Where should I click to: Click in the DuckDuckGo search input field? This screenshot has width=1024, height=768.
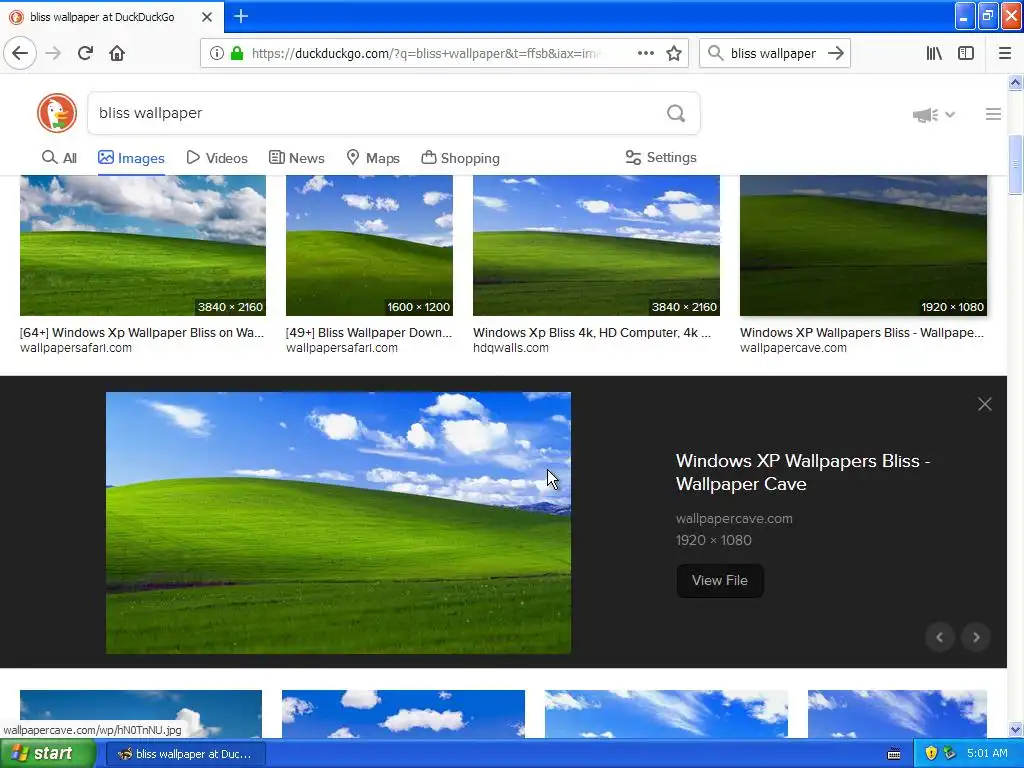[376, 113]
